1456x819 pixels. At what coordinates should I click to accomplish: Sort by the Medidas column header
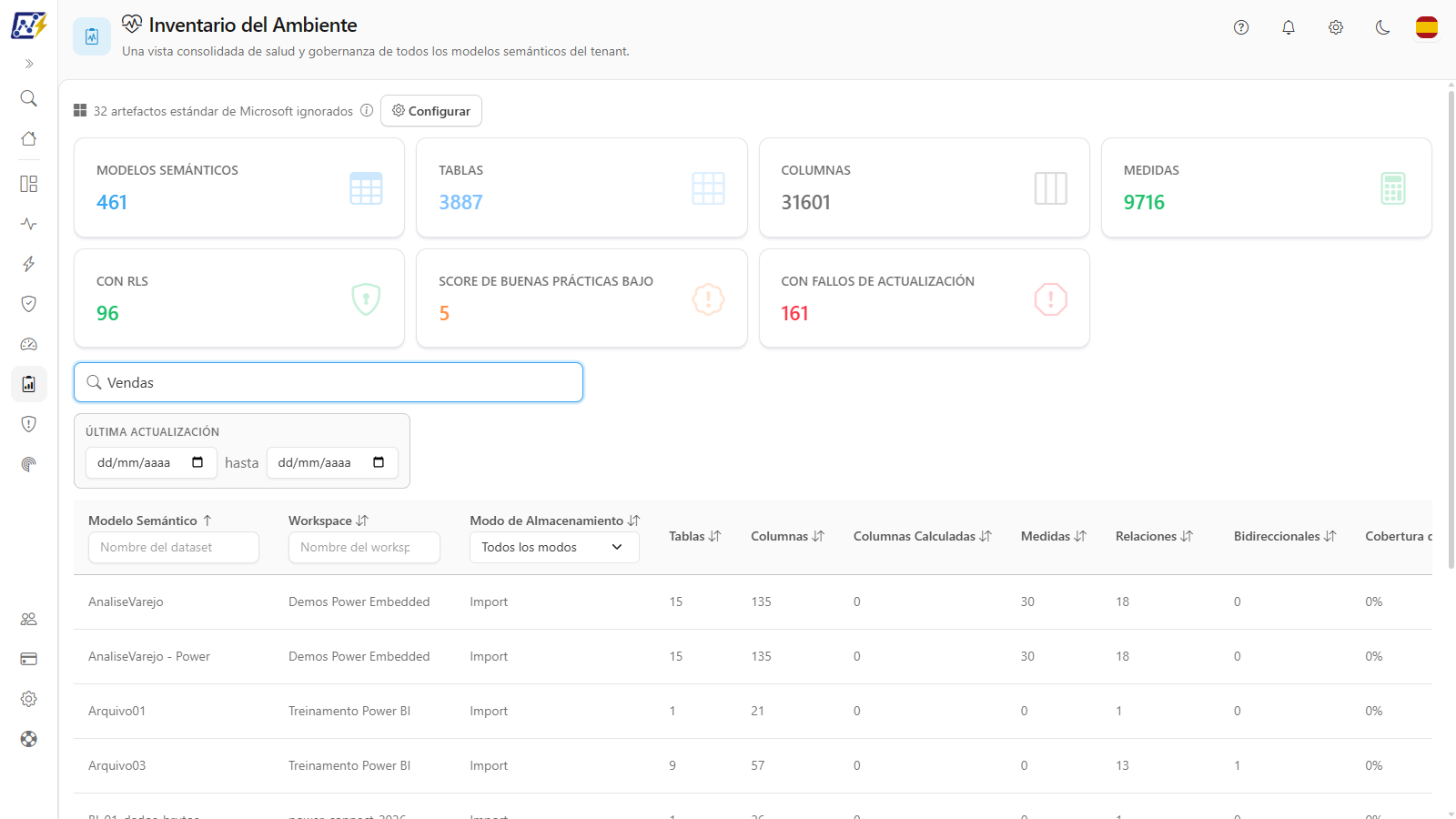point(1054,536)
